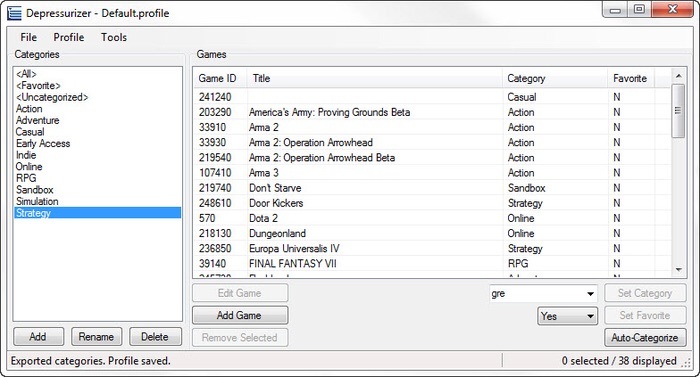This screenshot has width=700, height=377.
Task: Open the Profile menu
Action: 69,37
